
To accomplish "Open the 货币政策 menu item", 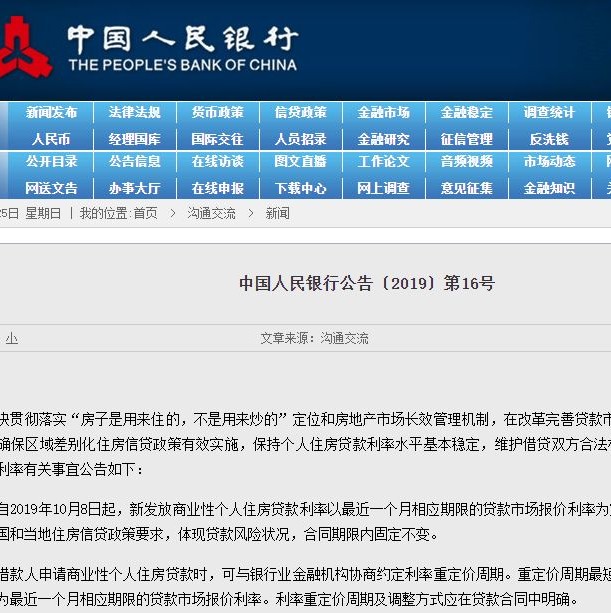I will coord(218,113).
